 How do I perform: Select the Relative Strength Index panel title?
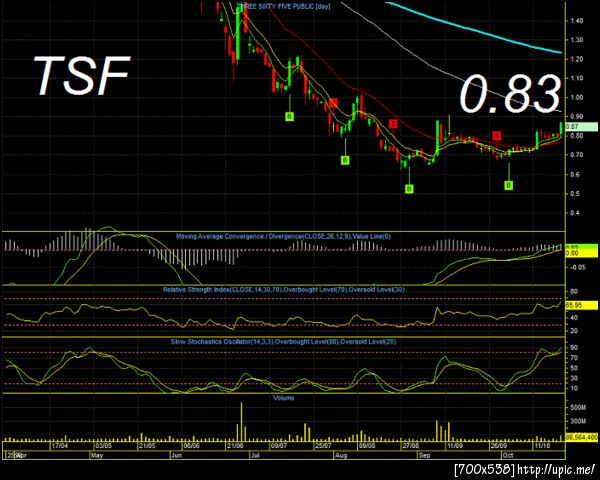(284, 290)
